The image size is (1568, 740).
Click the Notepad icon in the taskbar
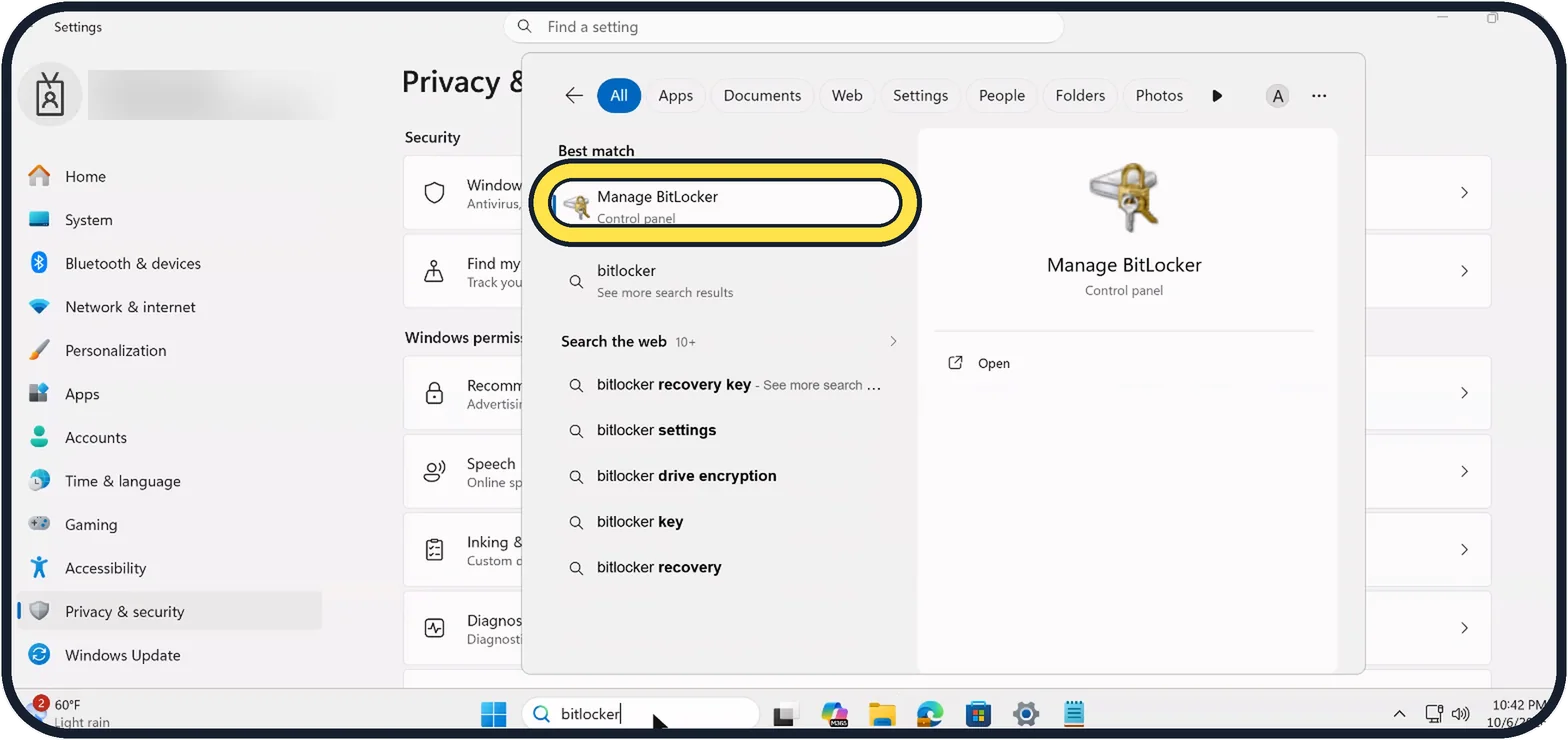[1074, 714]
